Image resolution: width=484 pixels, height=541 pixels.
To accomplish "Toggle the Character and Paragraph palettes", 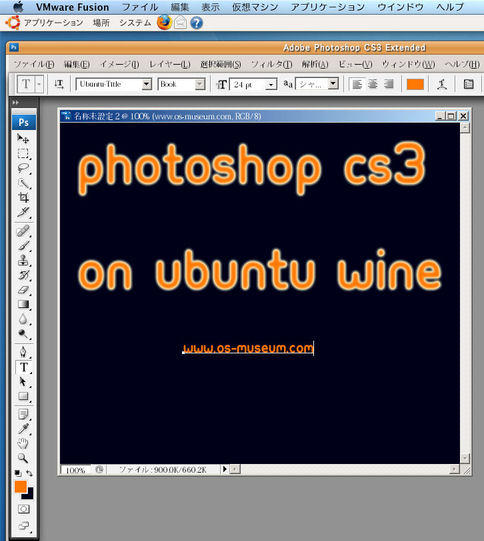I will [x=468, y=84].
